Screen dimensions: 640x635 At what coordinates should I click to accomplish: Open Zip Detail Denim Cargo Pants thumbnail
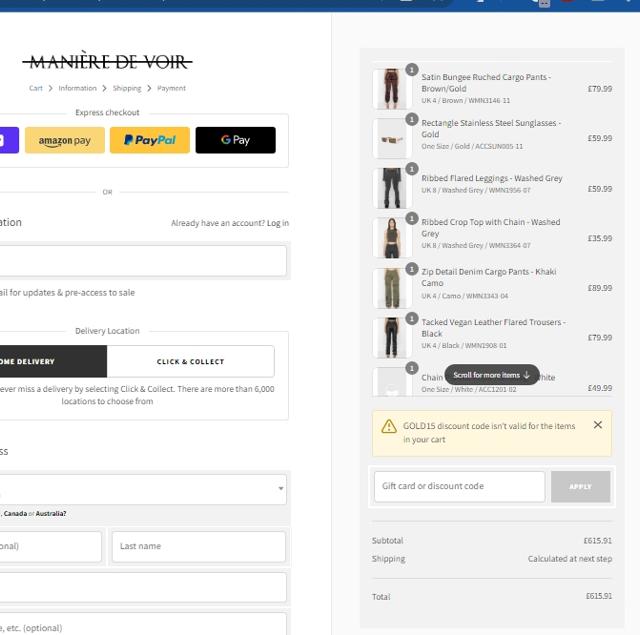click(x=391, y=288)
